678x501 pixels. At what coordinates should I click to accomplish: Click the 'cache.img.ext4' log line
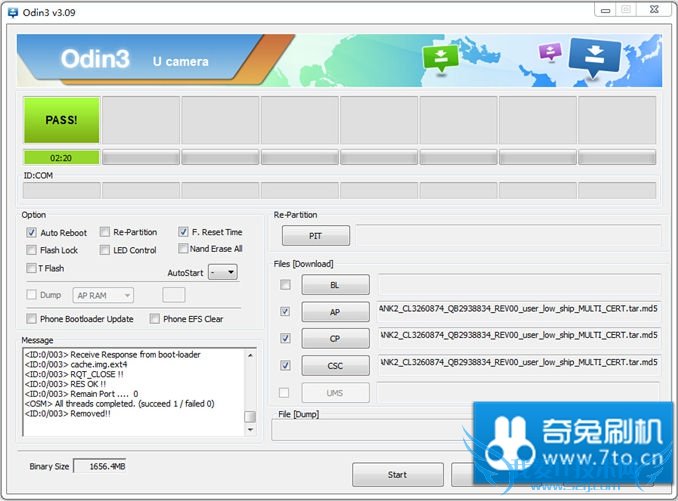(76, 364)
